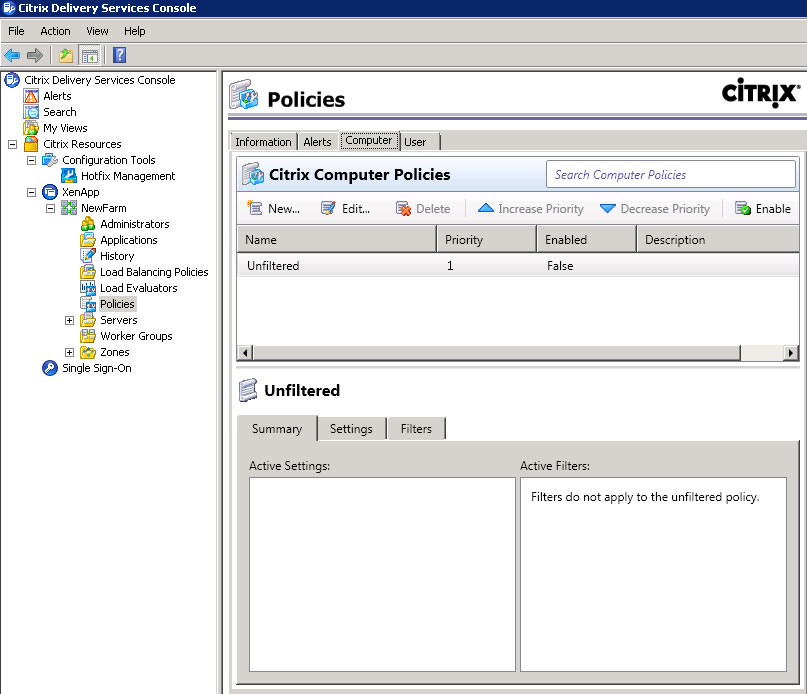Toggle the show/hide console tree icon
Viewport: 807px width, 694px height.
pyautogui.click(x=90, y=55)
